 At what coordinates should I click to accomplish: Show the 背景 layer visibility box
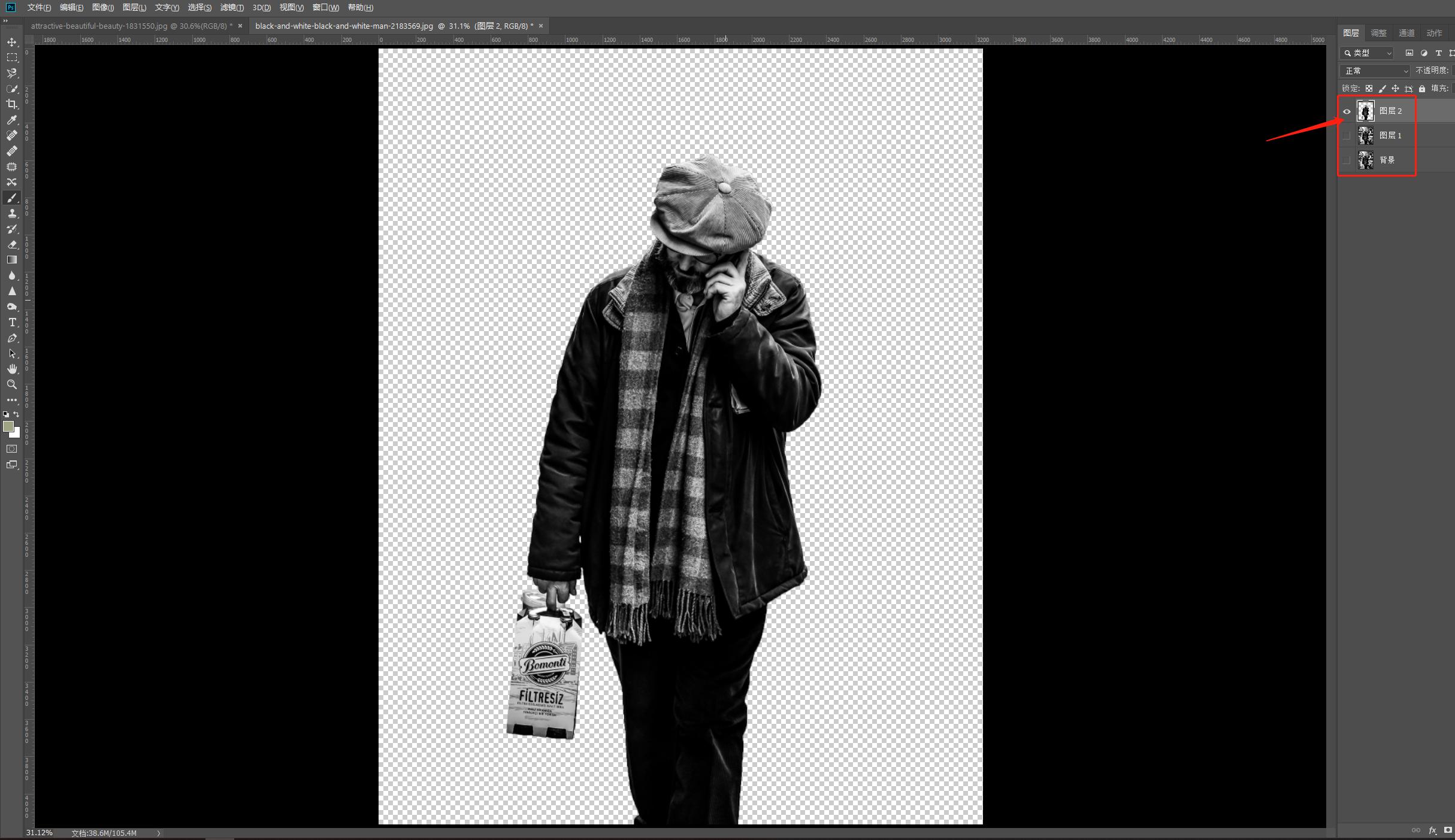pyautogui.click(x=1347, y=160)
